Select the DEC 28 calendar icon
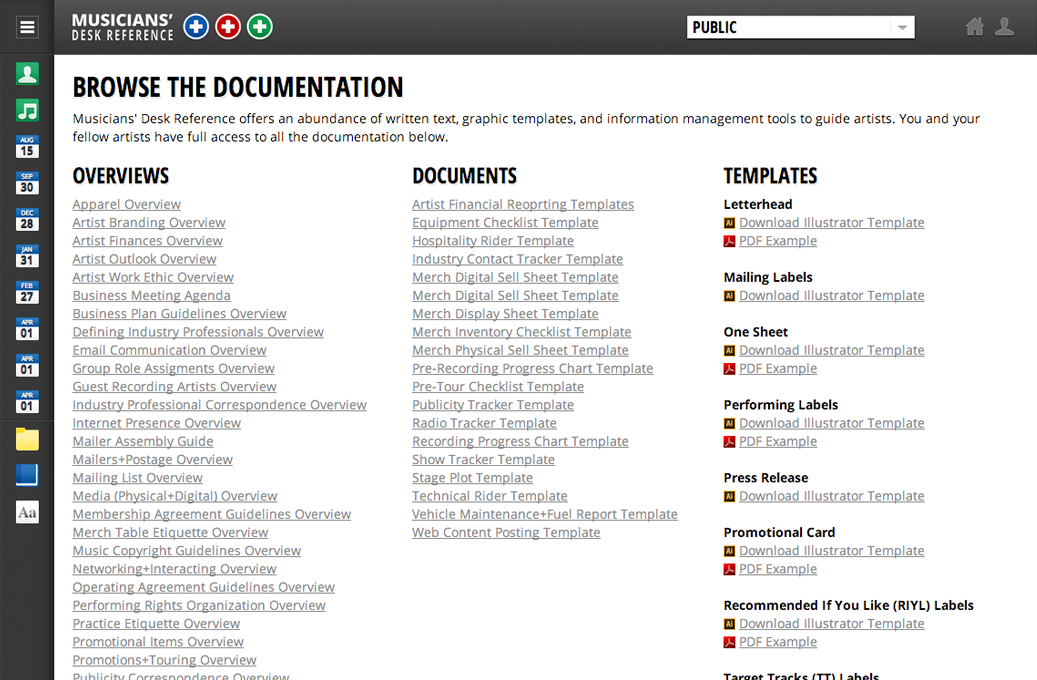The image size is (1037, 680). (27, 220)
